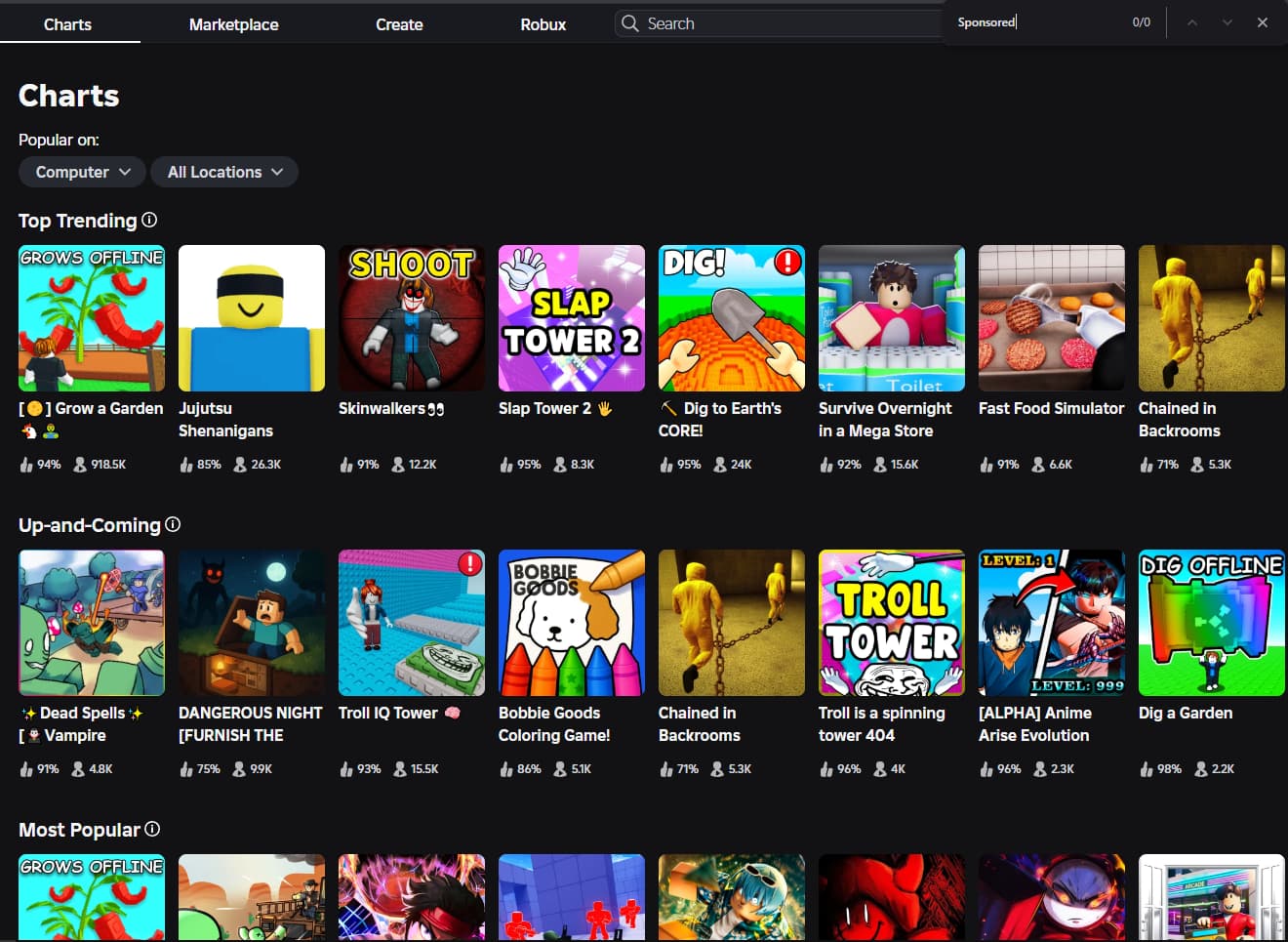Screen dimensions: 1288x942
Task: Open the Slap Tower 2 thumbnail
Action: pos(572,318)
